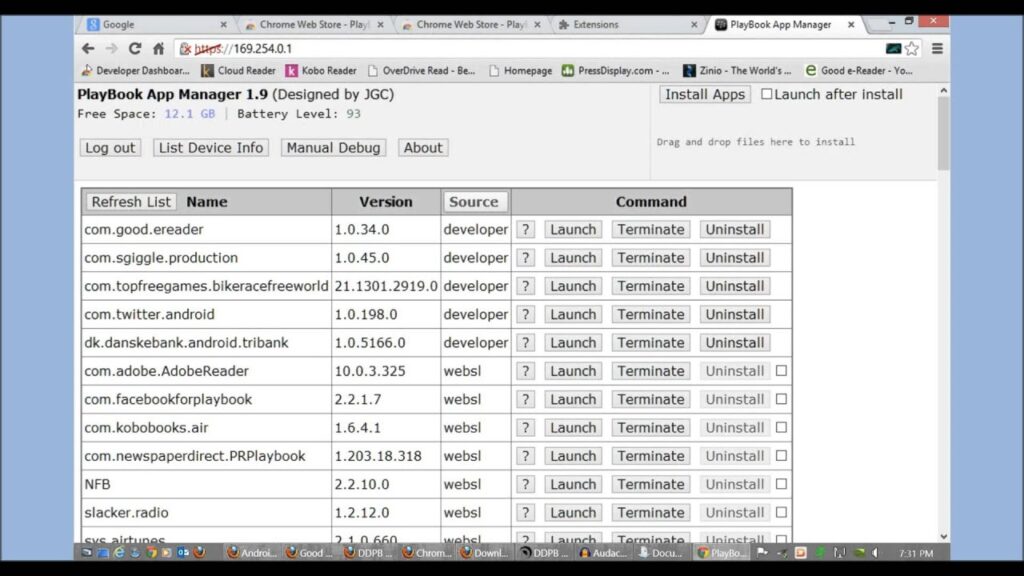The width and height of the screenshot is (1024, 576).
Task: Open Developer Dashboard bookmark
Action: click(135, 71)
